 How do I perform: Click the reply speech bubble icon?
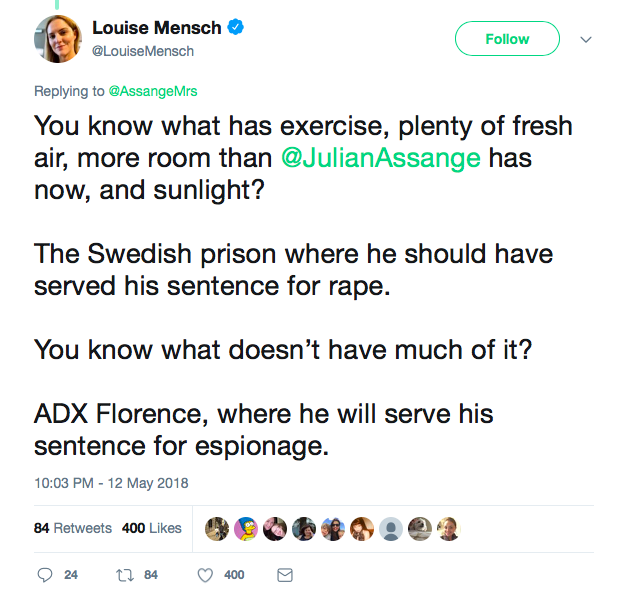(x=45, y=575)
